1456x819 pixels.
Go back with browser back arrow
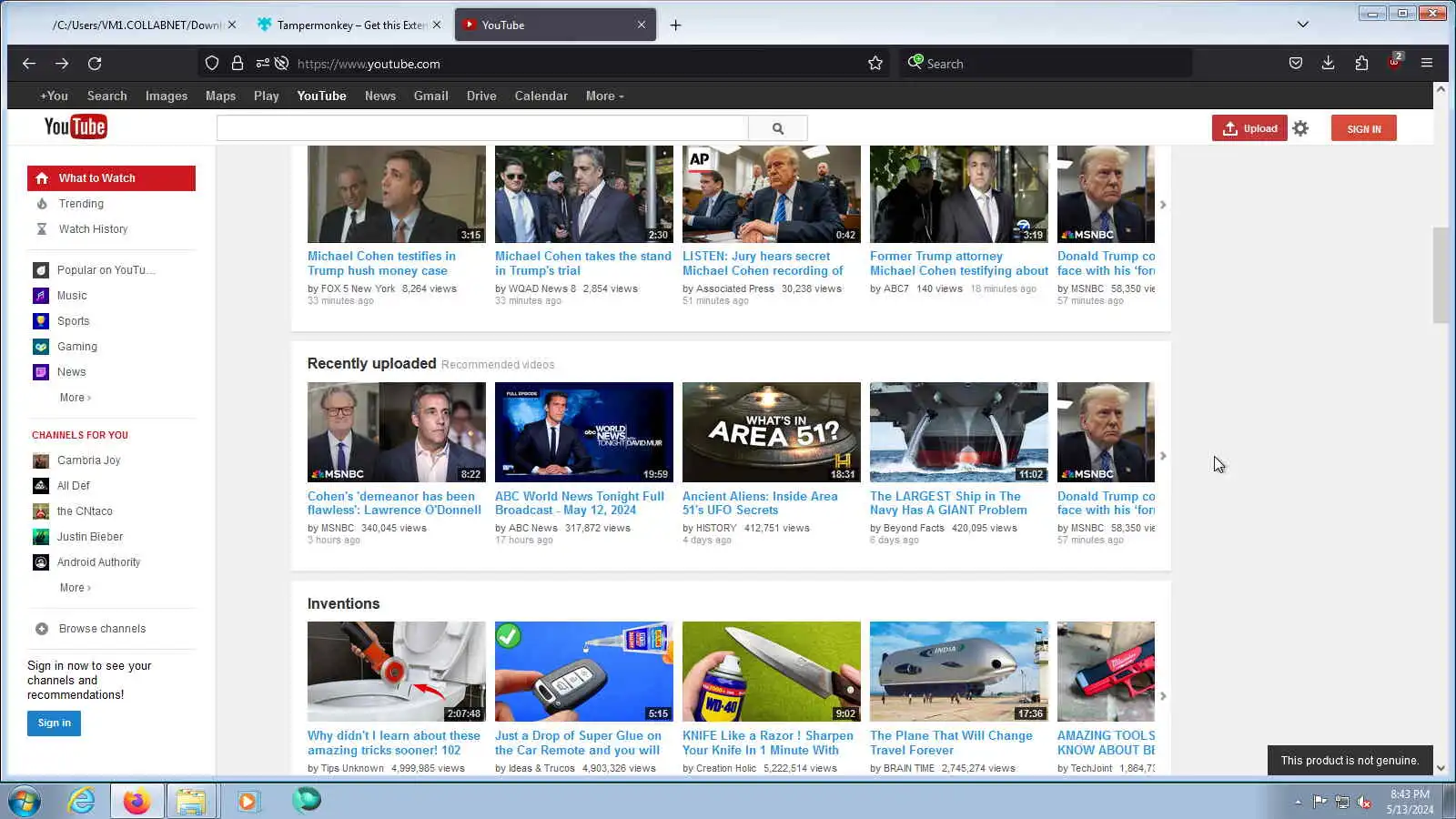tap(29, 64)
